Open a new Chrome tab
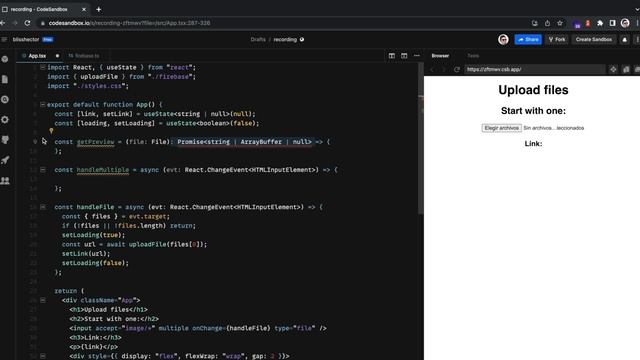The image size is (640, 360). (98, 9)
